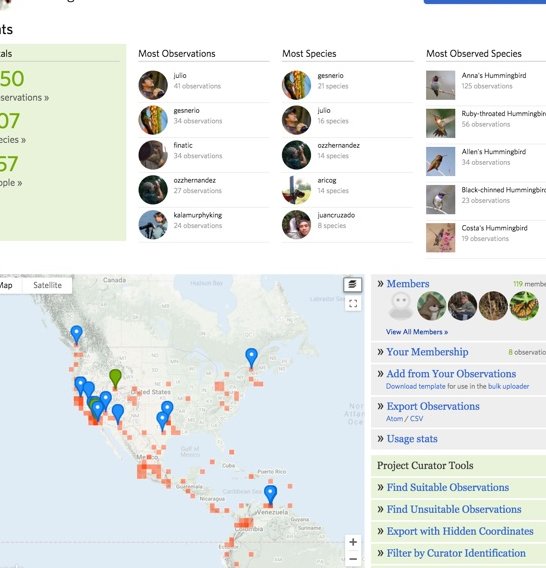
Task: Export observations as CSV
Action: 416,419
